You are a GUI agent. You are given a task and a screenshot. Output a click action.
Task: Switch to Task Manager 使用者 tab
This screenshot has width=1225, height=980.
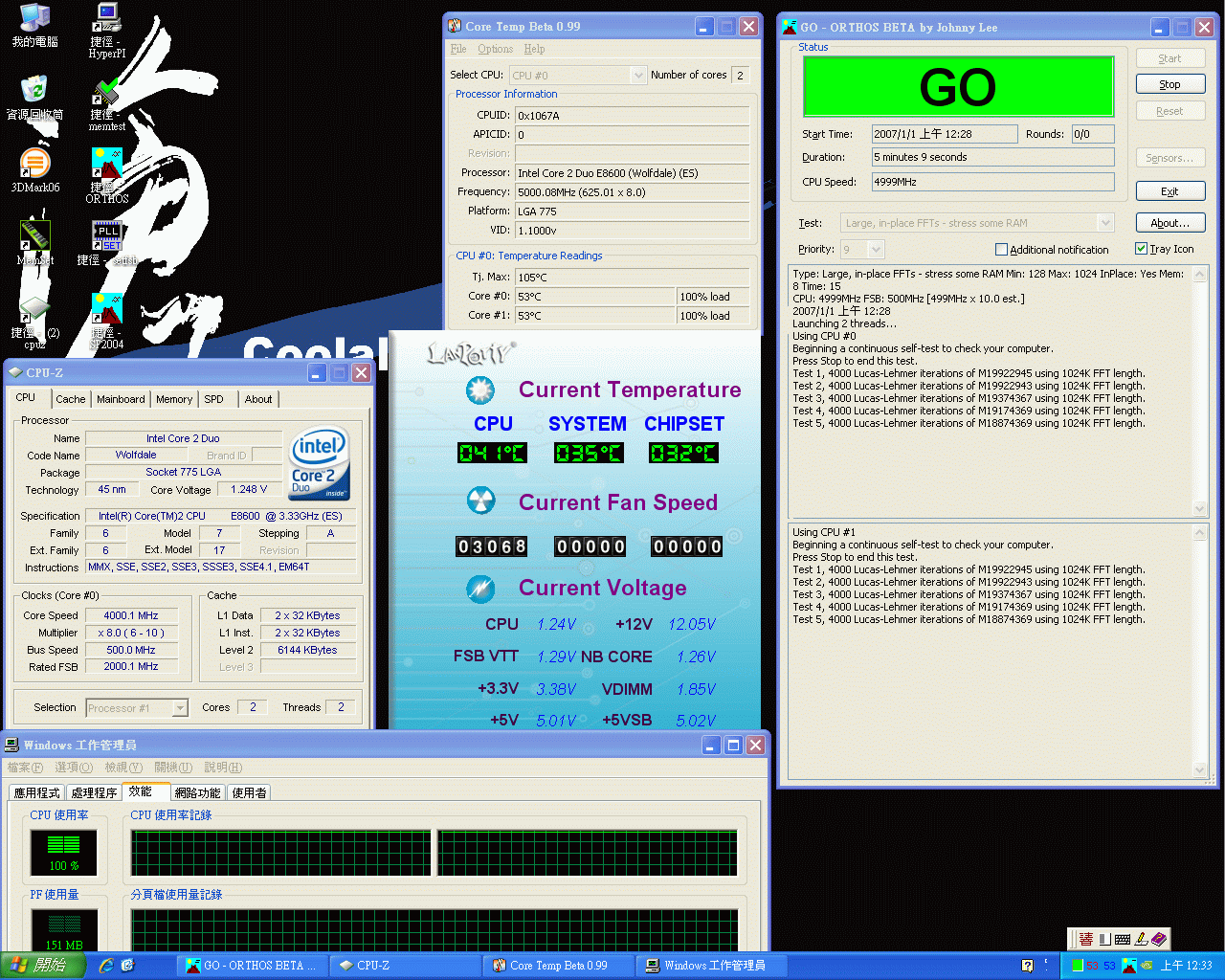click(x=249, y=793)
